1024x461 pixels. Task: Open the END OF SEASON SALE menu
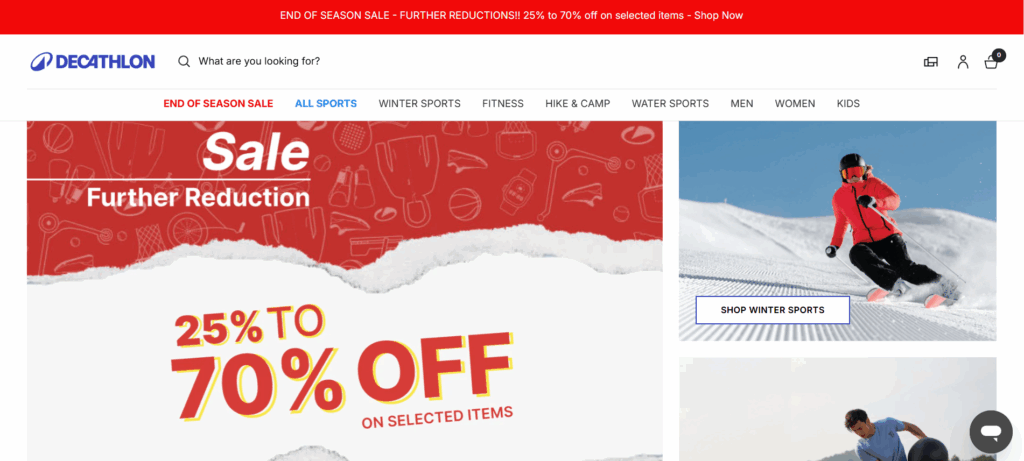[218, 103]
